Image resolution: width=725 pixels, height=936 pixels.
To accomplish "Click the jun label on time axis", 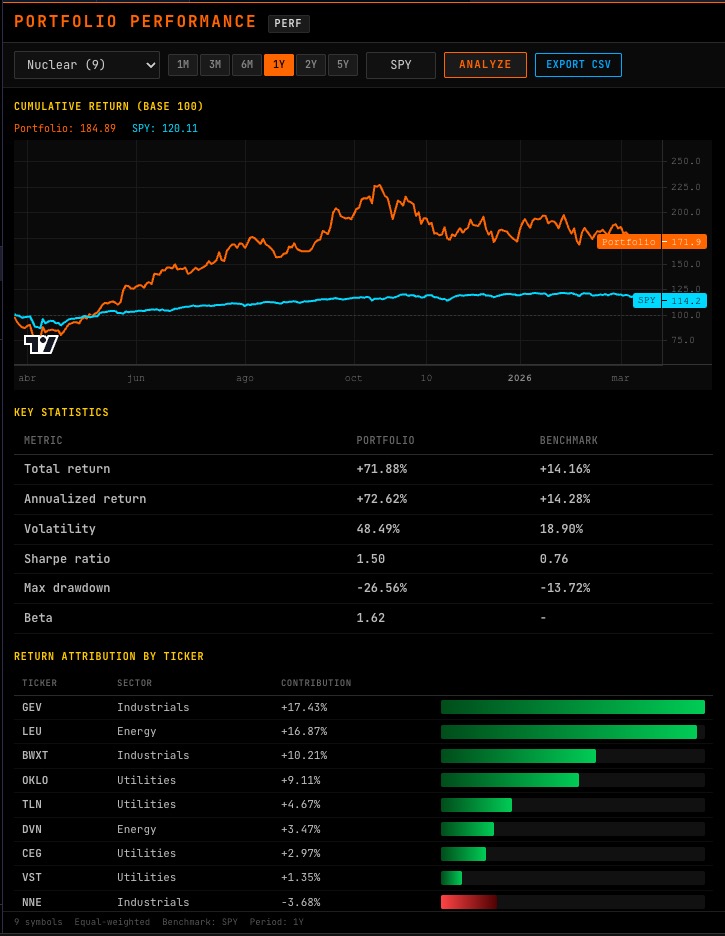I will pos(136,378).
